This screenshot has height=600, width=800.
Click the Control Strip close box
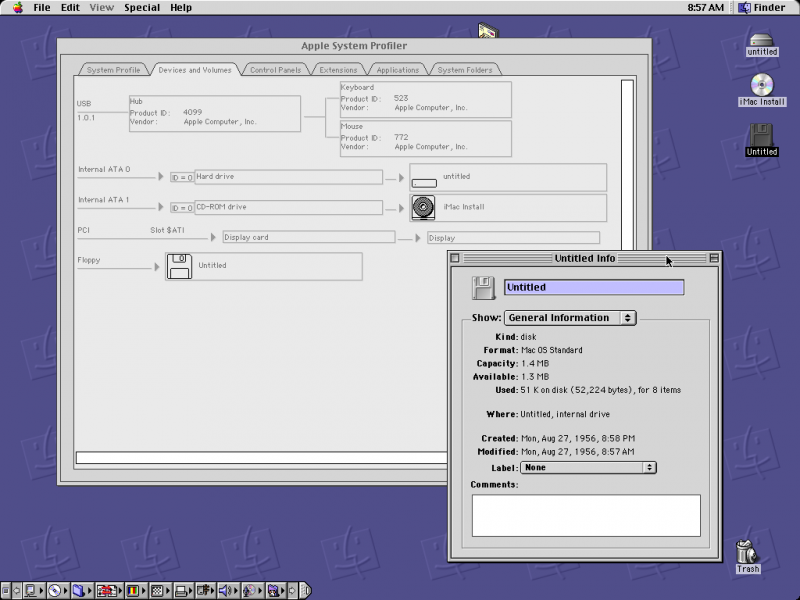tap(6, 591)
